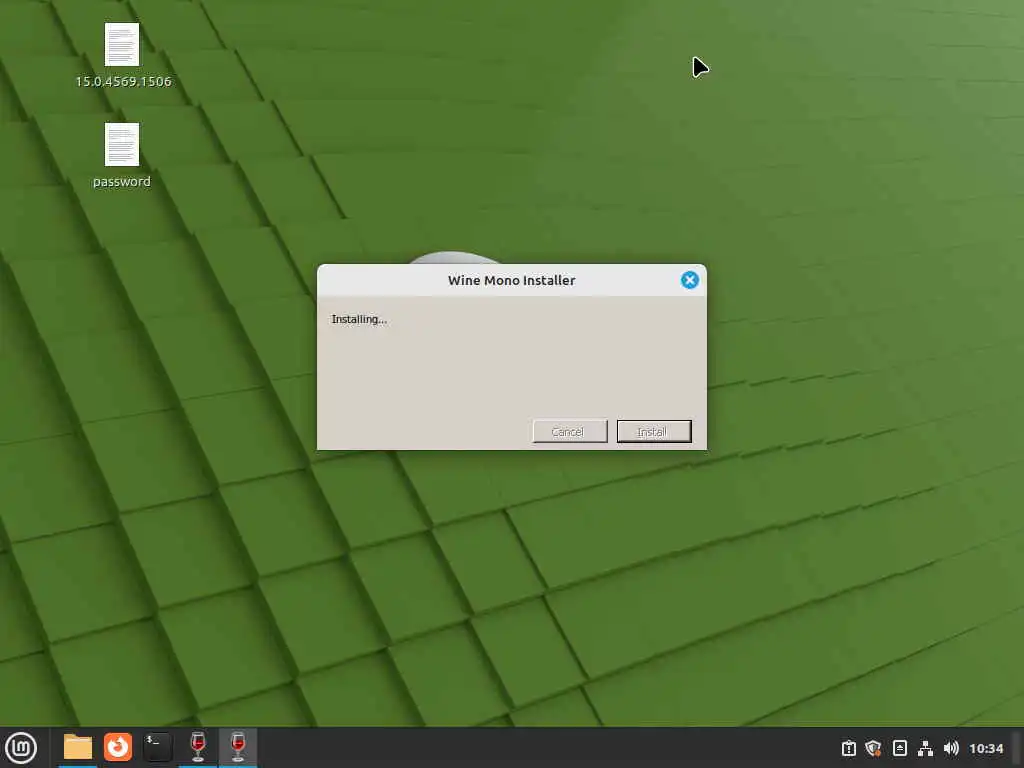Open the Firefox browser from the panel
The image size is (1024, 768).
(x=118, y=747)
